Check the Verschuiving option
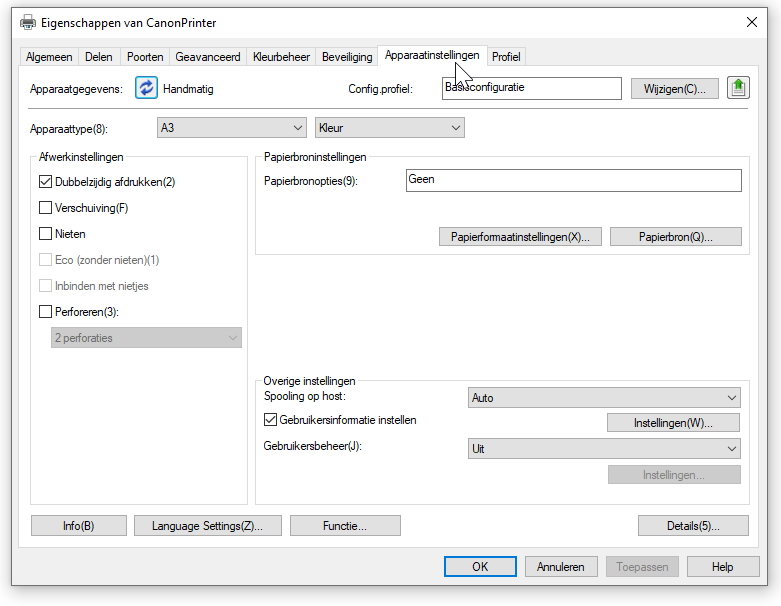This screenshot has height=606, width=781. [x=45, y=208]
